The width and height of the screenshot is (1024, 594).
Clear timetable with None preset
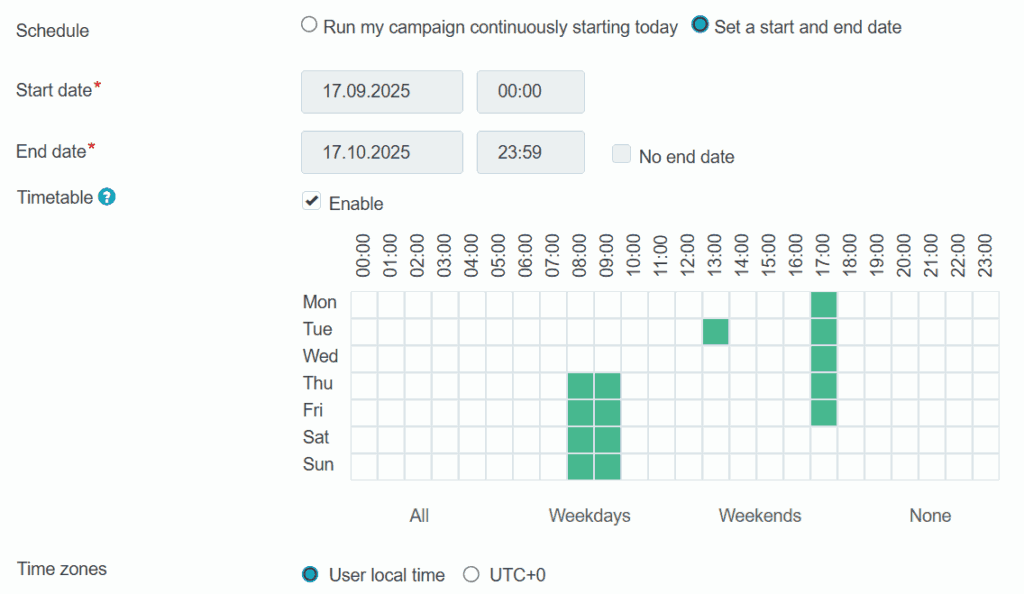[930, 516]
